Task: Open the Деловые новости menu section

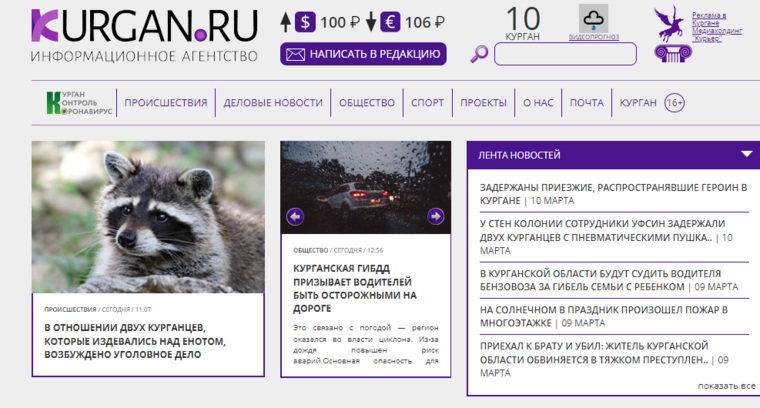Action: 273,103
